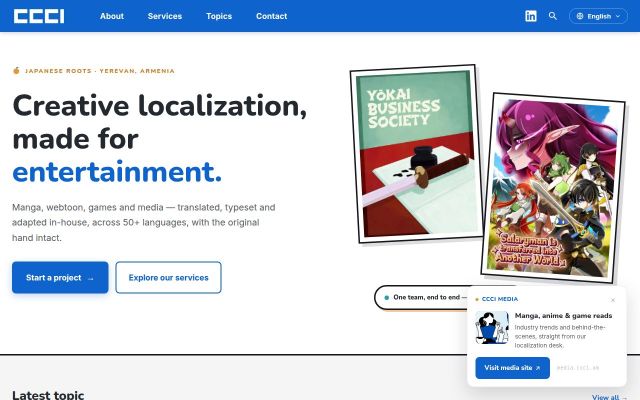Screen dimensions: 640x400
Task: Open the Topics menu item
Action: [219, 16]
